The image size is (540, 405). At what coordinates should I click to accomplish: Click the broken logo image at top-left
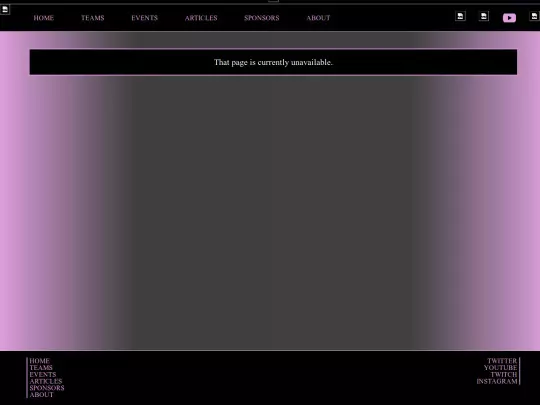(5, 9)
